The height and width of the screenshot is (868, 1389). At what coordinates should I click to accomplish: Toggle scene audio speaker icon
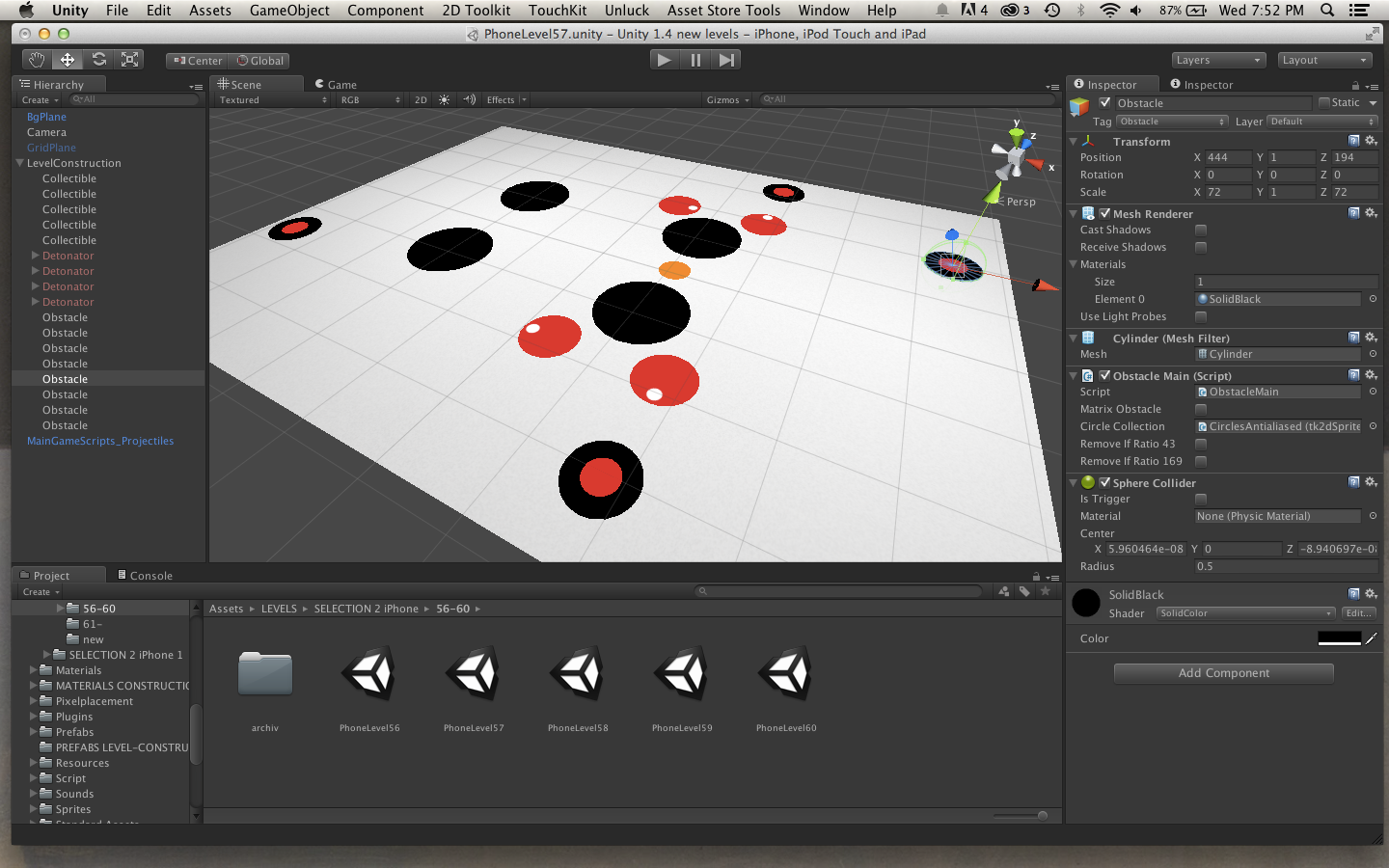(x=469, y=100)
